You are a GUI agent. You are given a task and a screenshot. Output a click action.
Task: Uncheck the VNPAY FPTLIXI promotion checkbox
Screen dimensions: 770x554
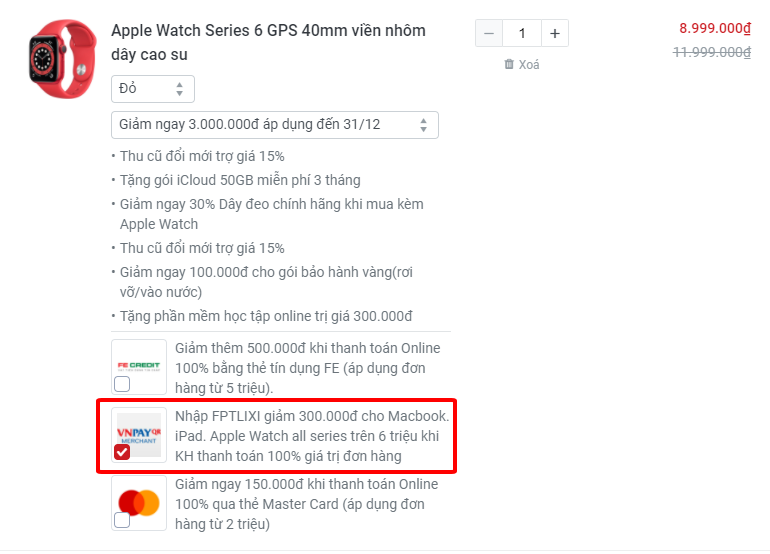click(x=122, y=452)
